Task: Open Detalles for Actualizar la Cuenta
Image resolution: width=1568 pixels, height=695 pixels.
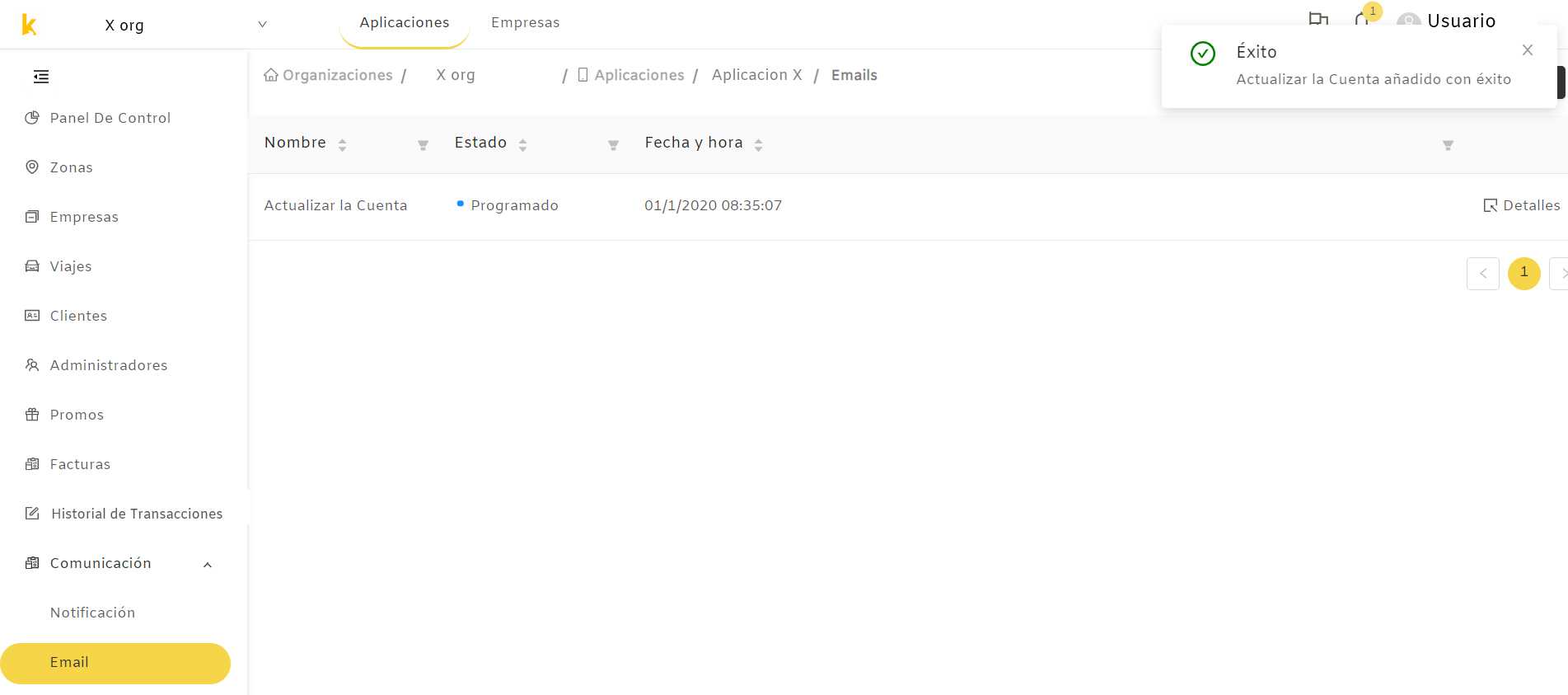Action: click(1521, 205)
